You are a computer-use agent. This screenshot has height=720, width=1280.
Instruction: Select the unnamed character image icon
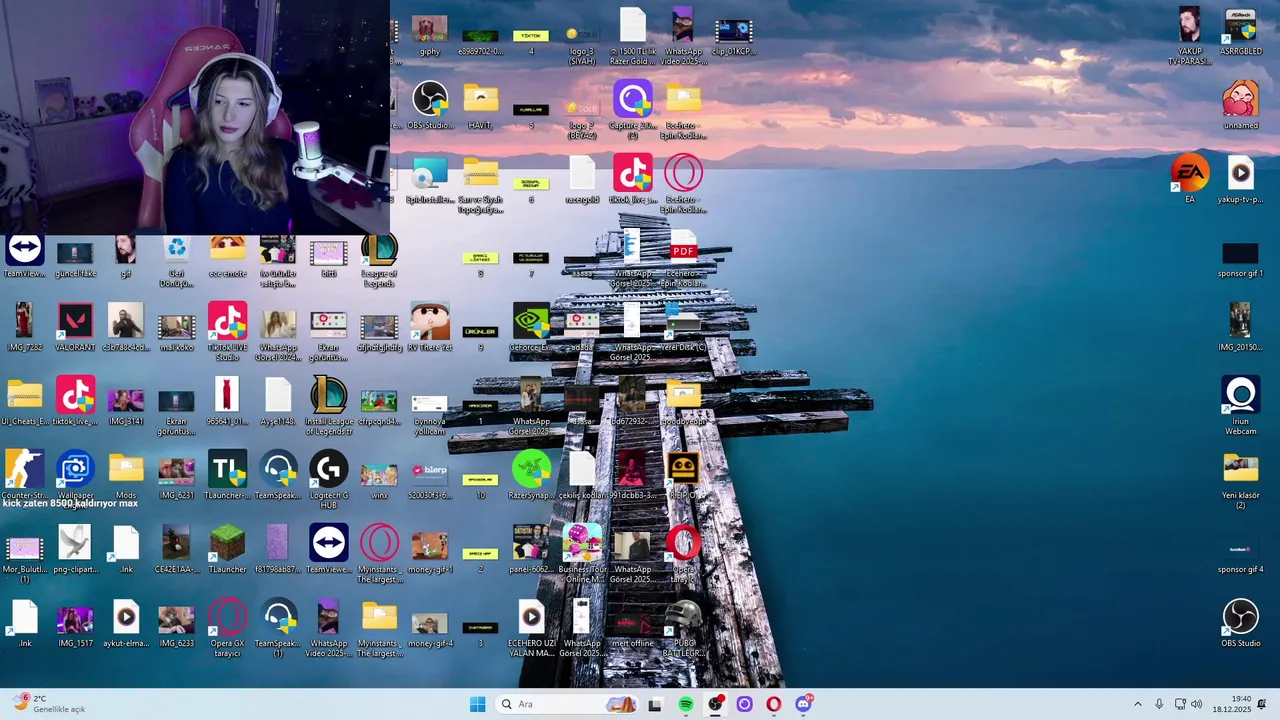pyautogui.click(x=1241, y=106)
